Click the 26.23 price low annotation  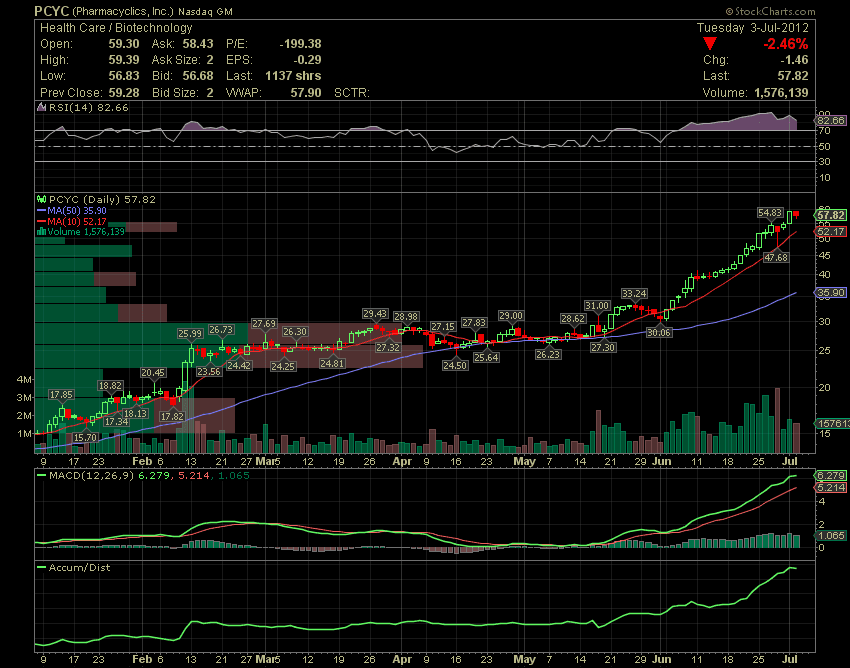click(x=548, y=354)
